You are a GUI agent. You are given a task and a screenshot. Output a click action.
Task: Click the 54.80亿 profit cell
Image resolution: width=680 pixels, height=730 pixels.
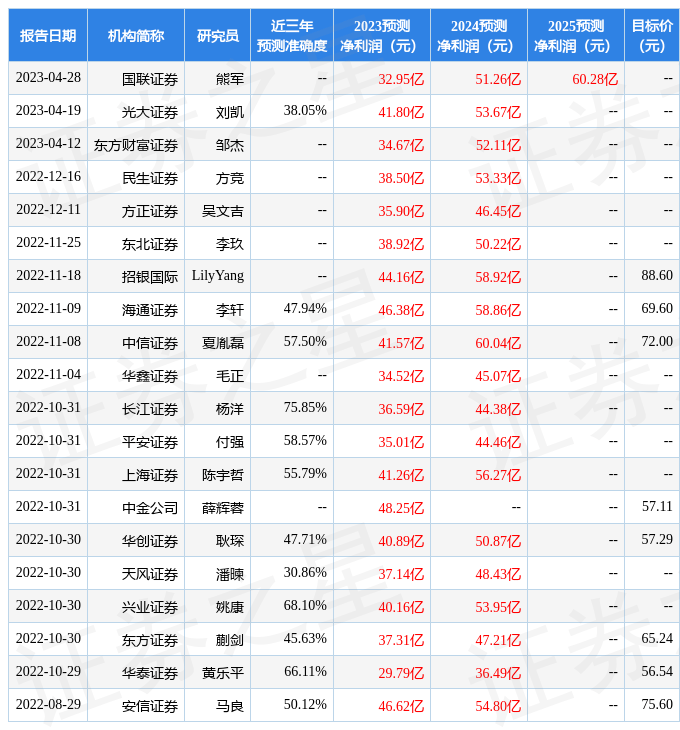point(498,706)
